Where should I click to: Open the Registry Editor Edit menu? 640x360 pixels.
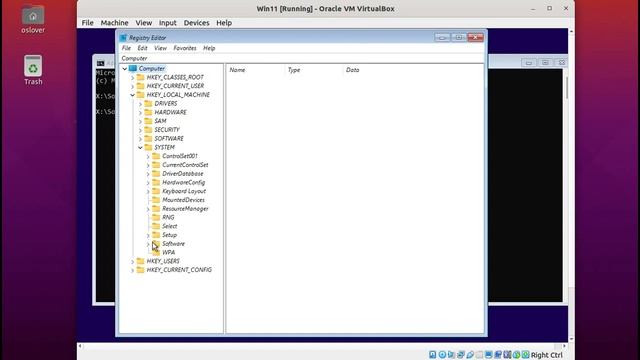pyautogui.click(x=142, y=48)
